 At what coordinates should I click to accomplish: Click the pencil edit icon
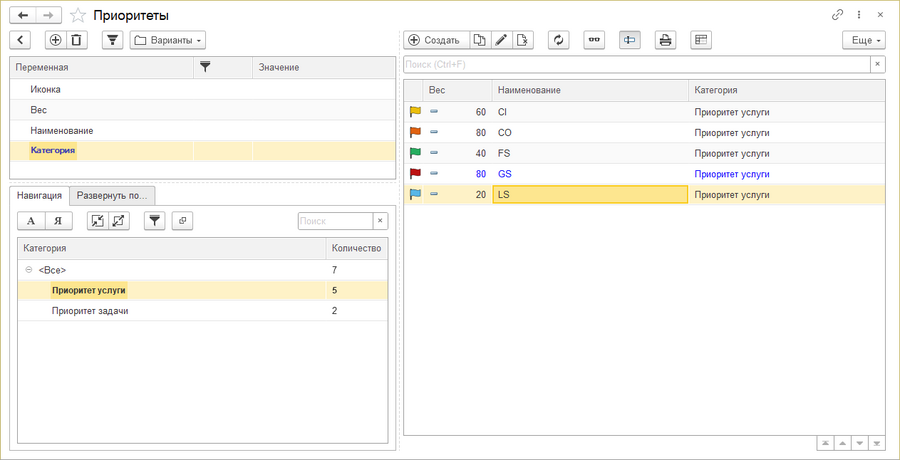pos(502,40)
